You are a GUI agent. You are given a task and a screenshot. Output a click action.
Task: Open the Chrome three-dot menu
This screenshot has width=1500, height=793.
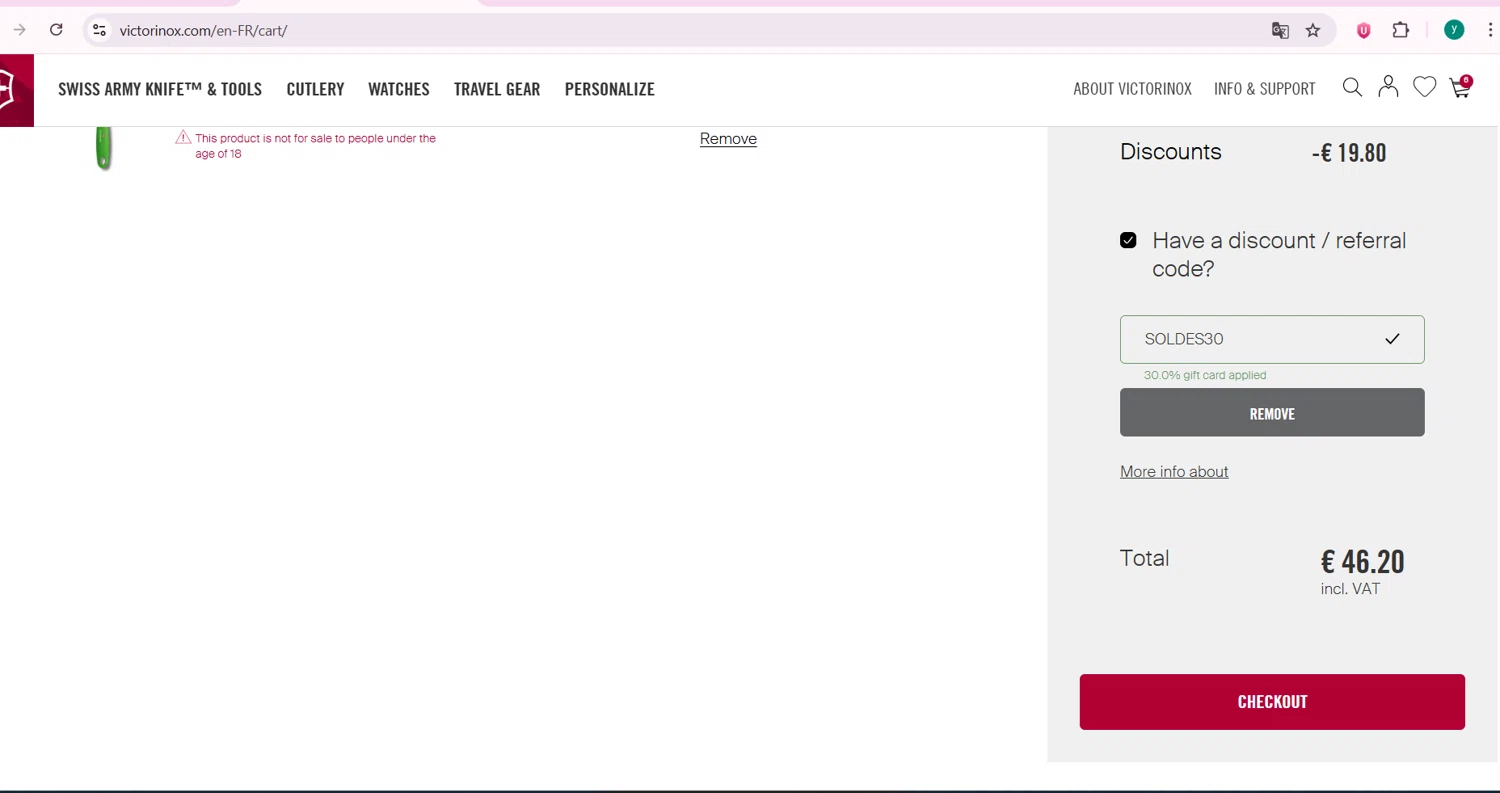1490,30
